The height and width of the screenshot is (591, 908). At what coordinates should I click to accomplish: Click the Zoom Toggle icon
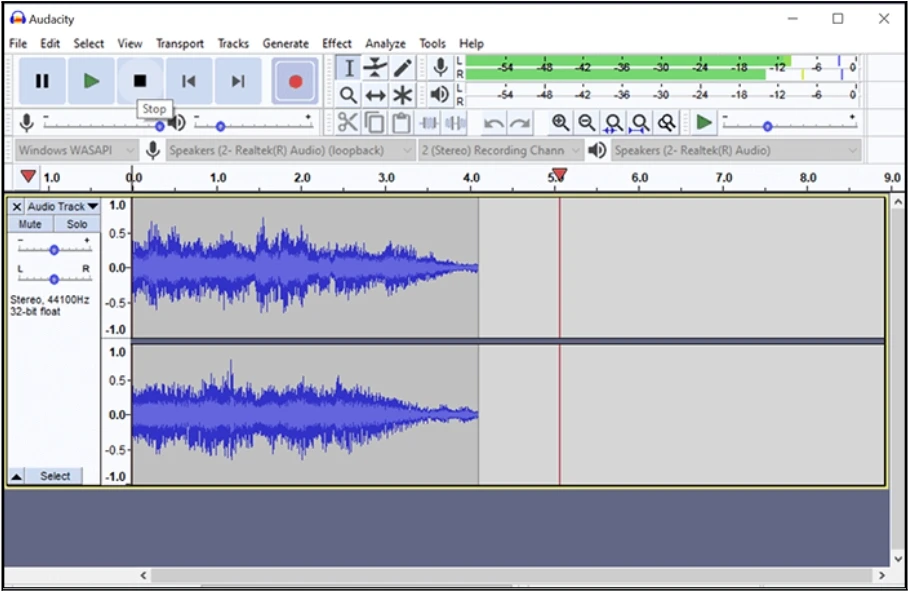(667, 123)
